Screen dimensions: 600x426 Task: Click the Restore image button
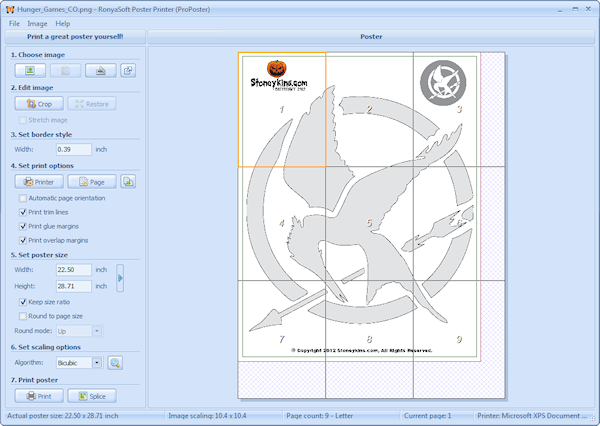point(92,104)
